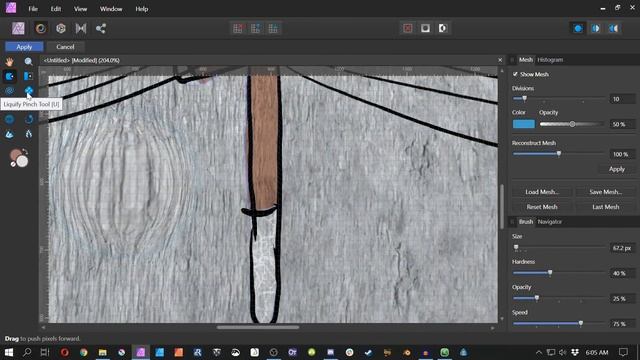Select the Liquify Pinch tool
This screenshot has width=640, height=360.
[29, 91]
